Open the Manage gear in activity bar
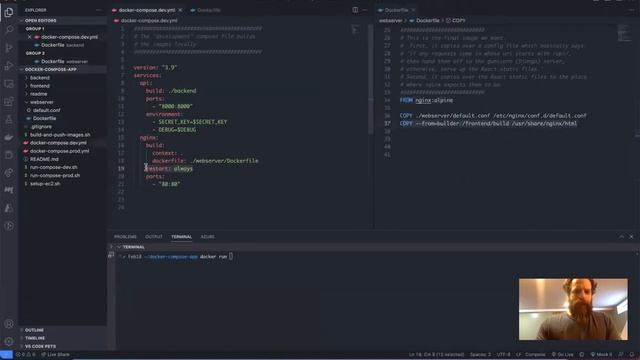The width and height of the screenshot is (640, 360). click(9, 341)
